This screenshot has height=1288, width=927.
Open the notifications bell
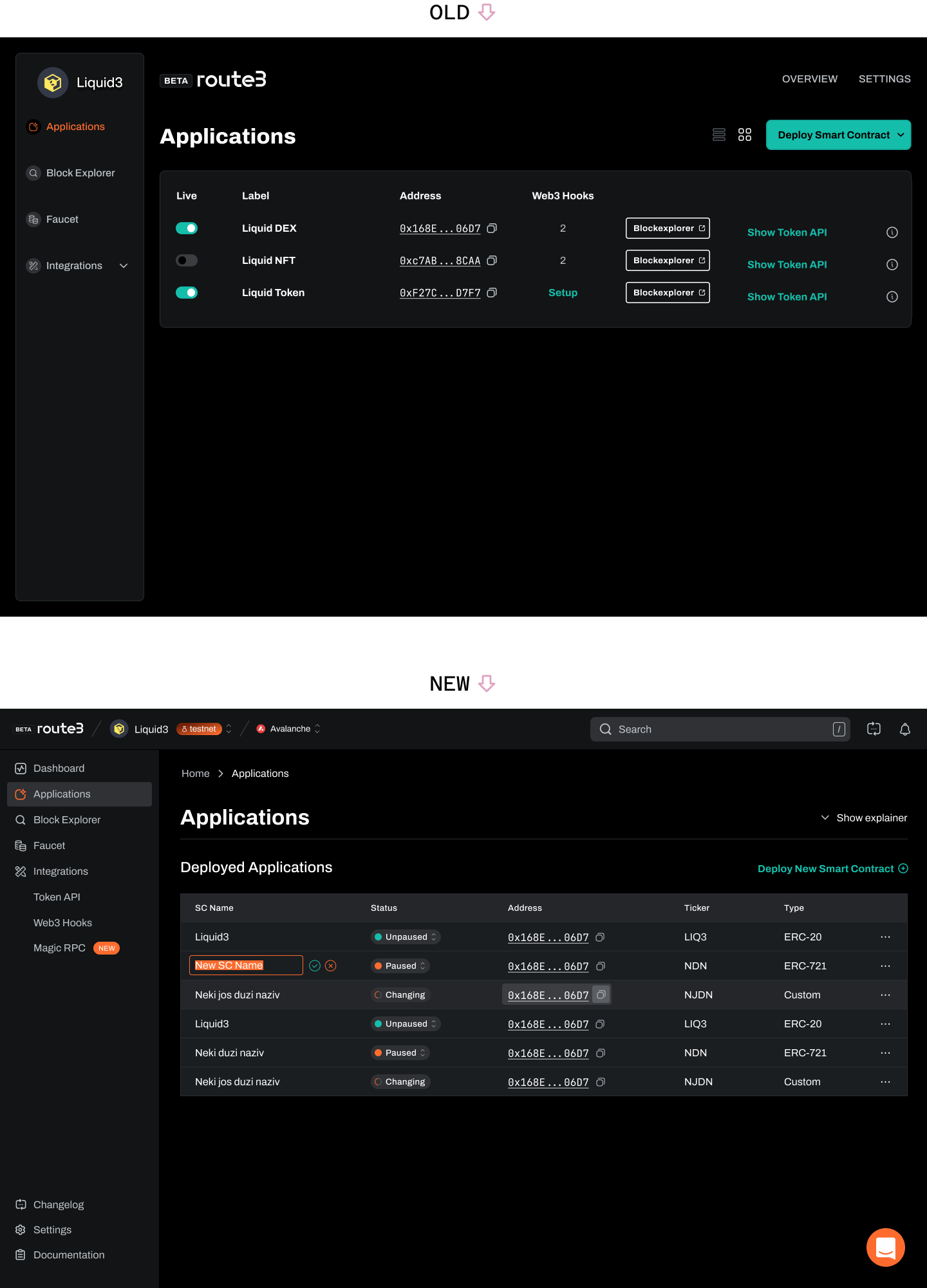(905, 729)
